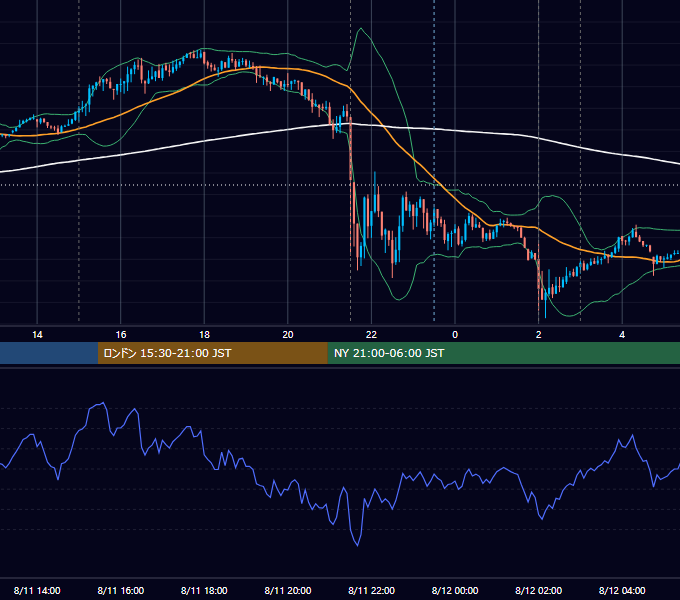
Task: Click the price chart axis label 0
Action: (455, 335)
